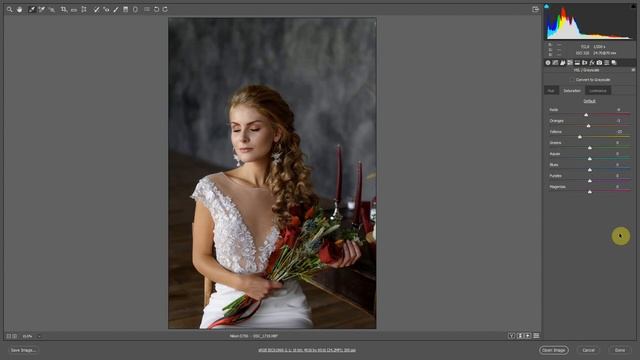Open the zoom level dropdown arrow
The height and width of the screenshot is (360, 640).
(x=39, y=336)
